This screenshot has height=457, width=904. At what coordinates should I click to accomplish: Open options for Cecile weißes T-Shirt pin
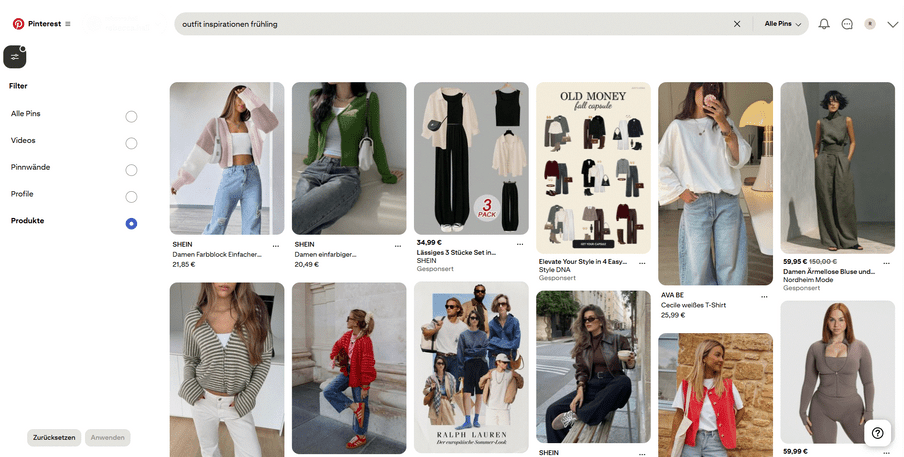tap(764, 297)
